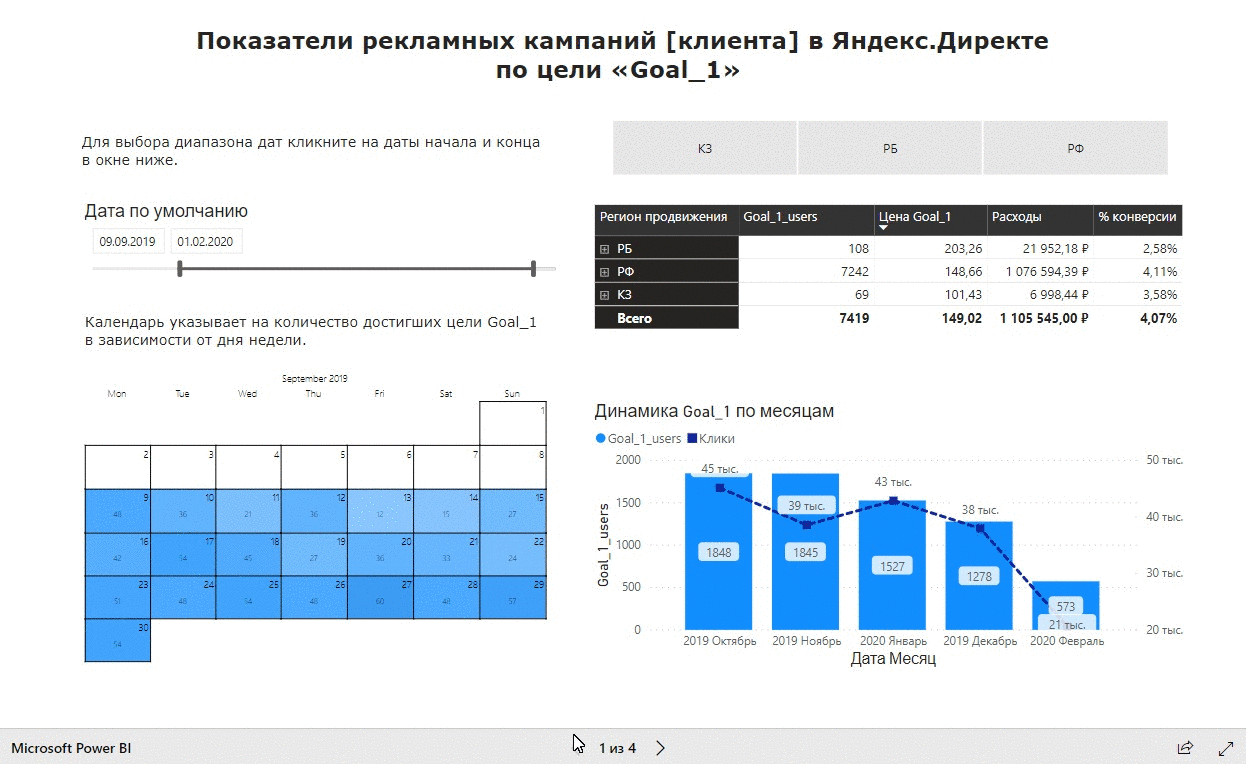Click the September 2019 calendar title
Screen dimensions: 1246x764
coord(314,379)
